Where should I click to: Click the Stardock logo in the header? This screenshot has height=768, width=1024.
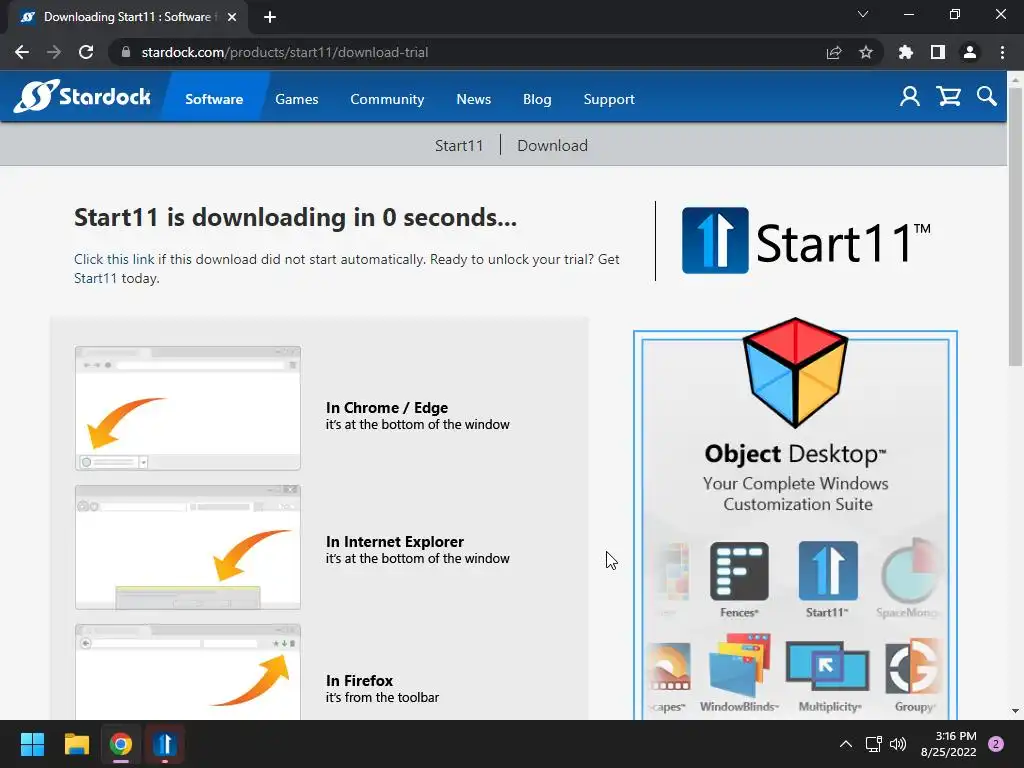click(82, 96)
